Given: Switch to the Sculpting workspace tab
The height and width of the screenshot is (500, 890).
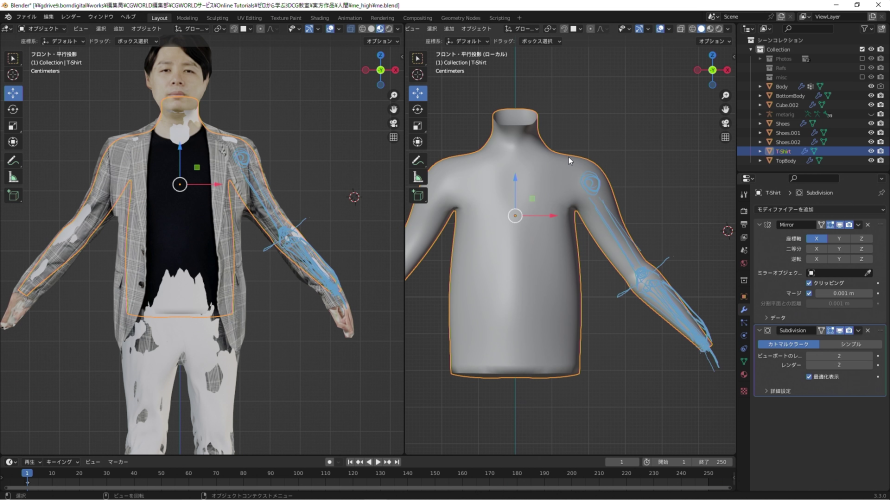Looking at the screenshot, I should [x=217, y=17].
